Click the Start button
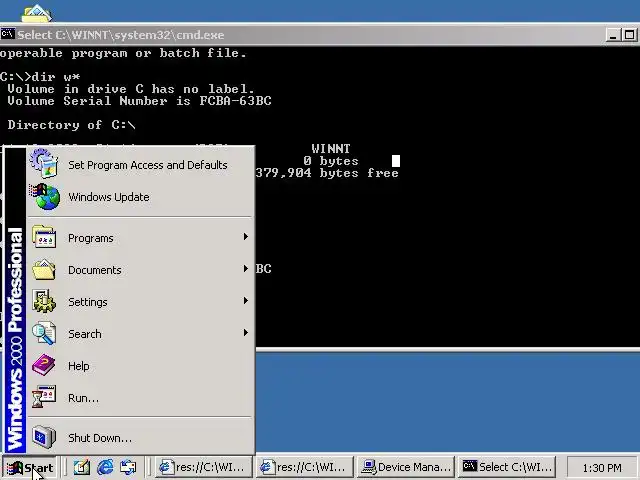 pyautogui.click(x=30, y=467)
